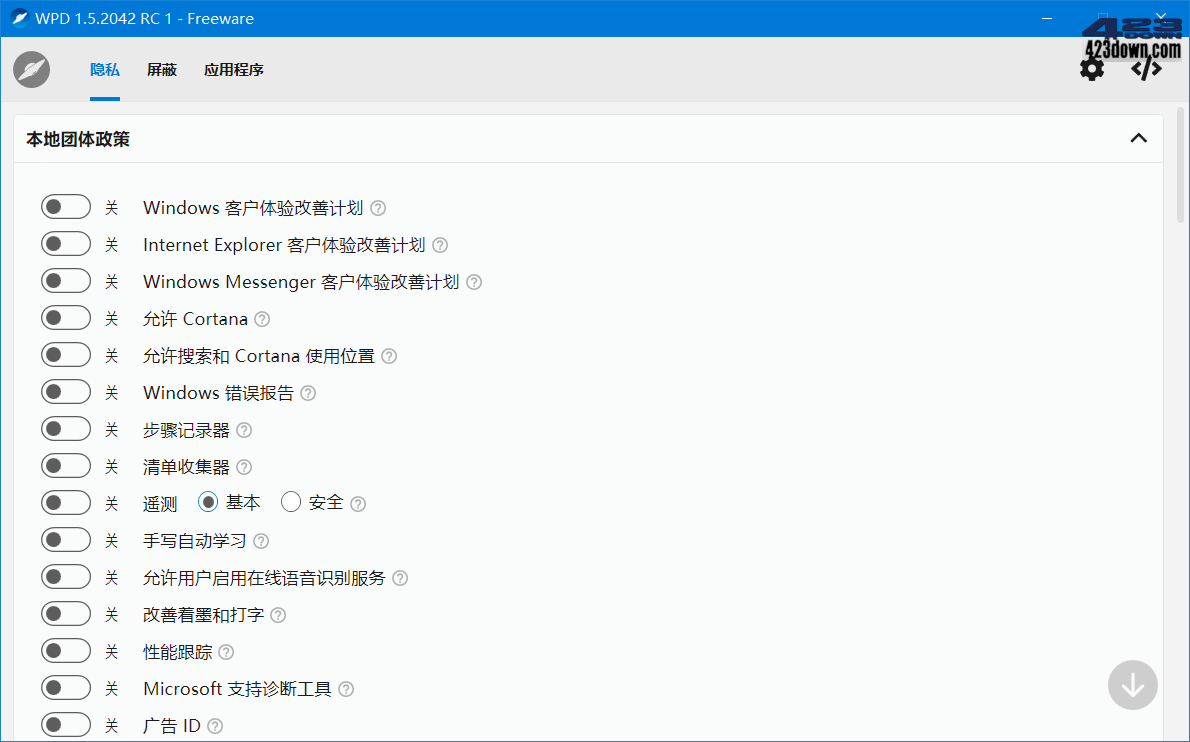Click the scroll-down arrow button
The image size is (1190, 742).
coord(1132,685)
